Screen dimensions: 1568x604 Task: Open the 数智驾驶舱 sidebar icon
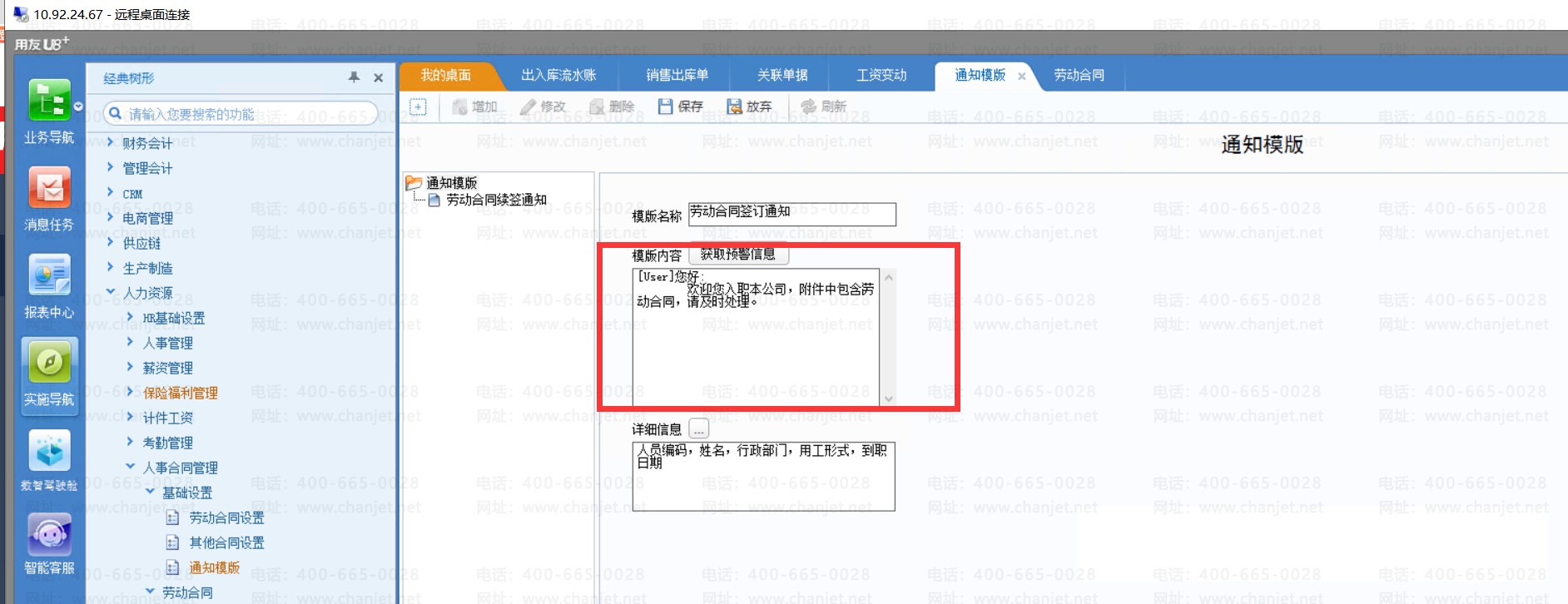49,461
